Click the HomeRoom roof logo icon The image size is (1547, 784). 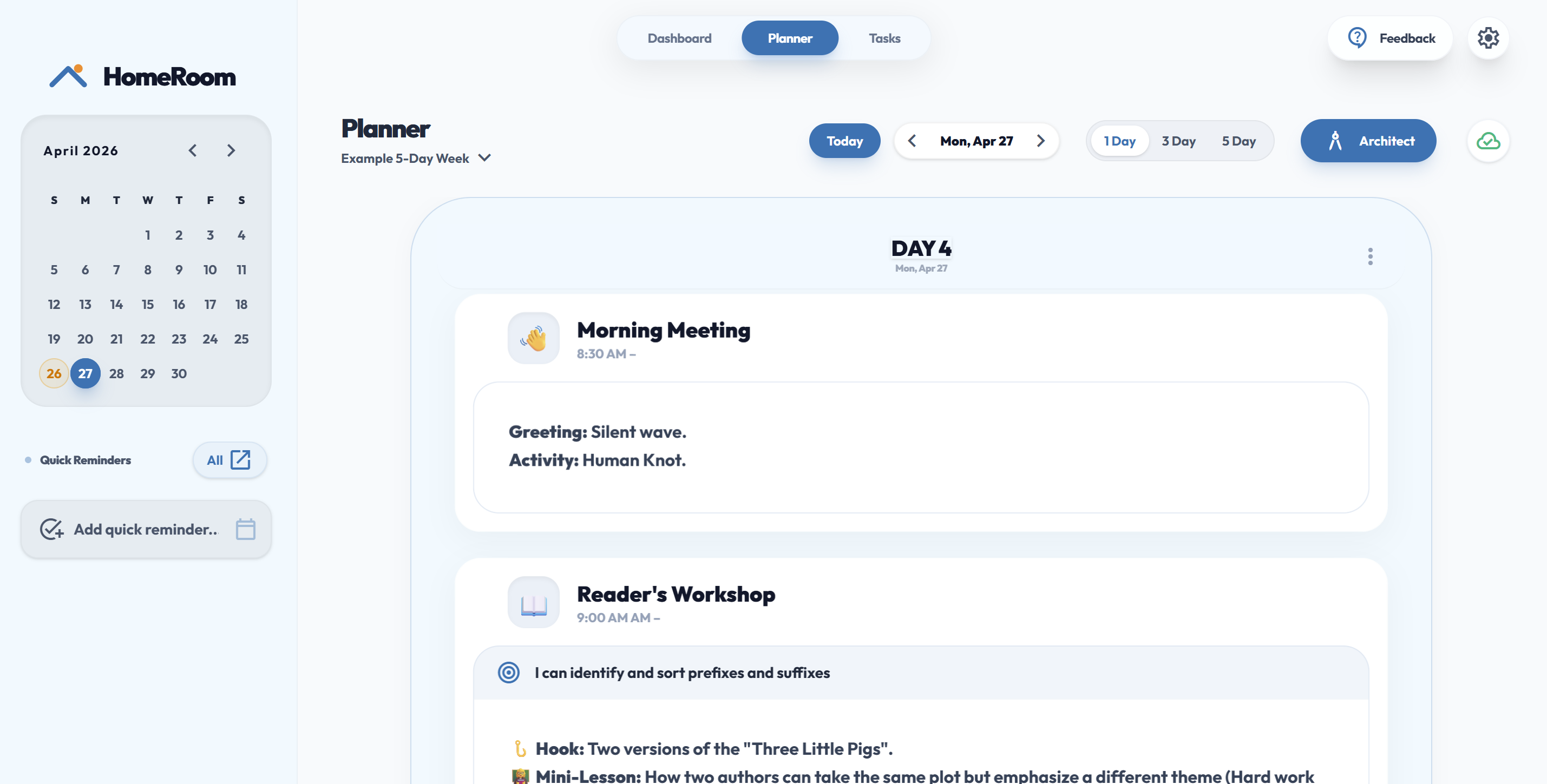point(68,76)
